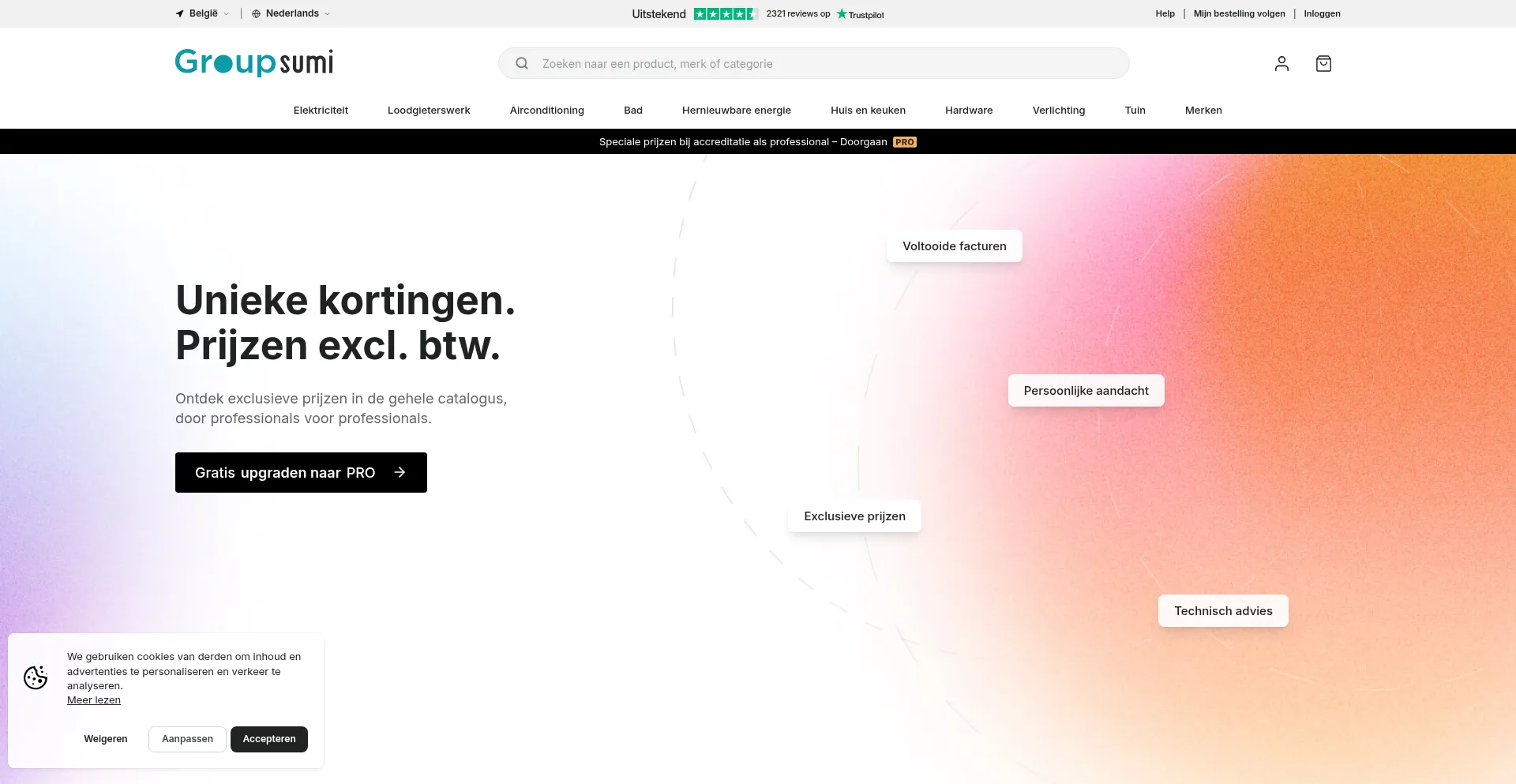Screen dimensions: 1516x784
Task: Click the Technisch advies tag
Action: point(1224,611)
